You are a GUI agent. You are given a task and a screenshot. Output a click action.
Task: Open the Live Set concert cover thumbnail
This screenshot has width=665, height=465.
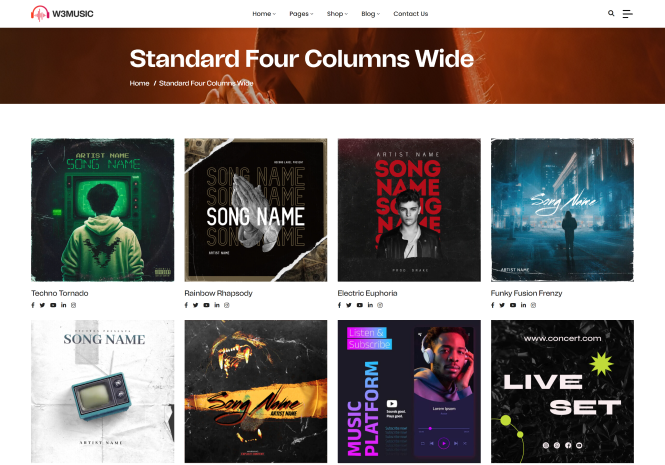coord(562,391)
